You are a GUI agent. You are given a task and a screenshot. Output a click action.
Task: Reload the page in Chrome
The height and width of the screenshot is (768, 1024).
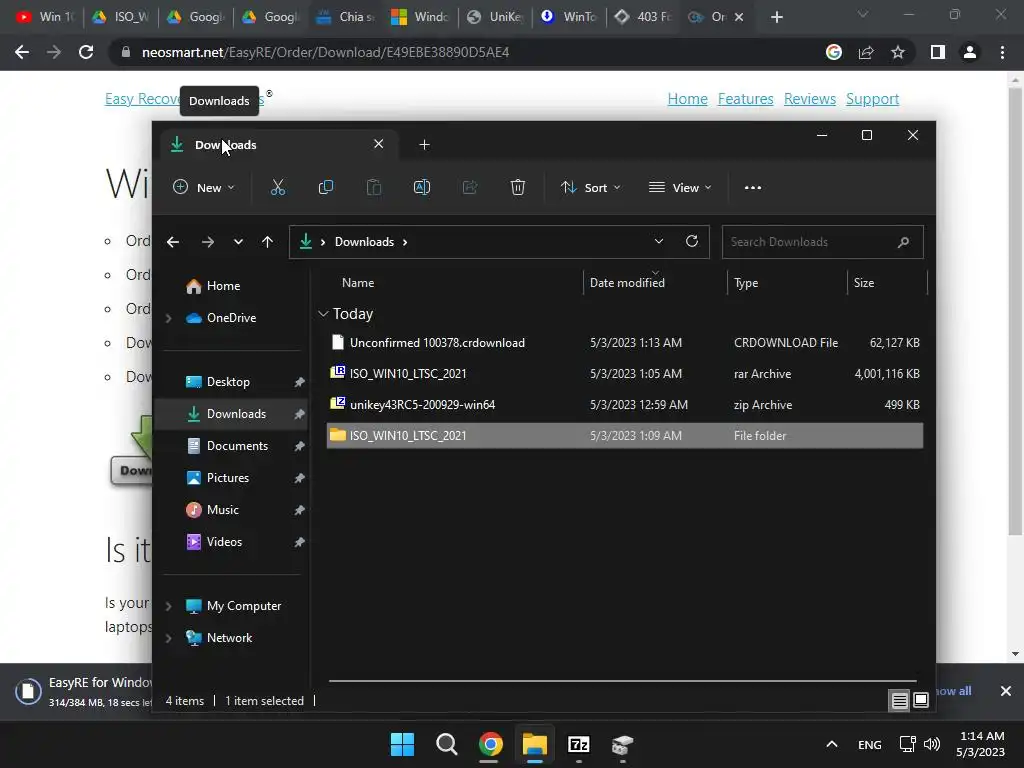tap(86, 52)
